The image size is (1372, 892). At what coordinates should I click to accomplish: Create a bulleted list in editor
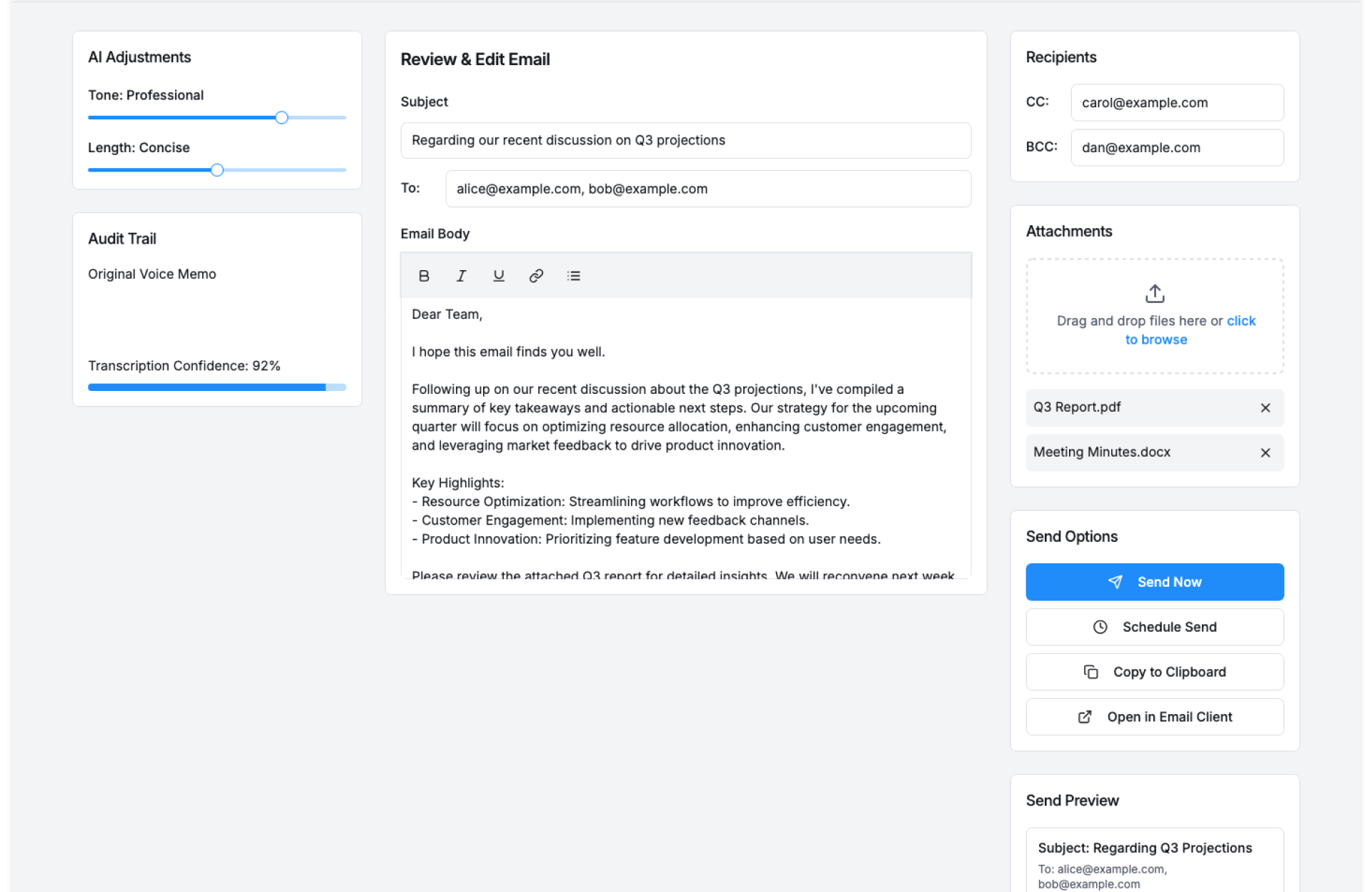[574, 276]
